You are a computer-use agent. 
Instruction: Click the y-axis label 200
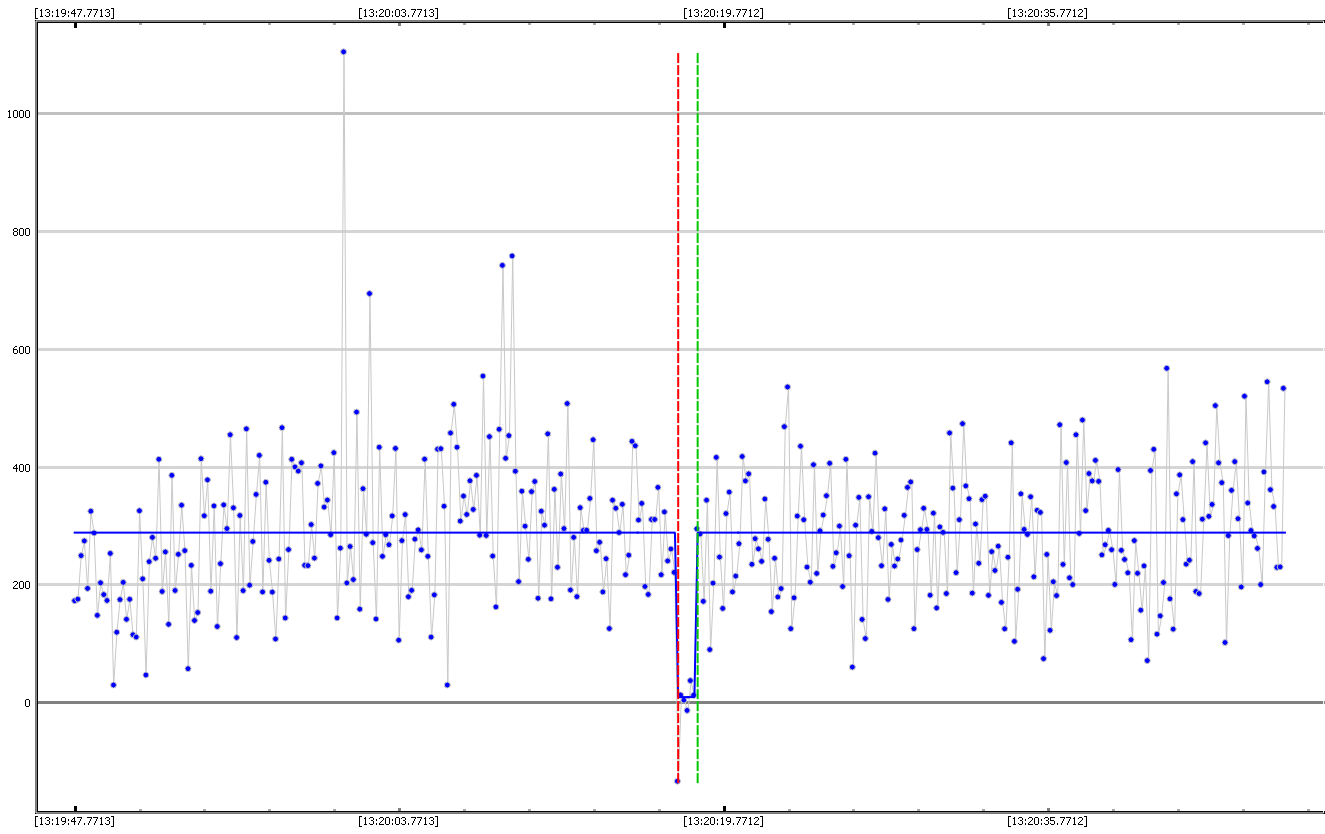click(22, 585)
